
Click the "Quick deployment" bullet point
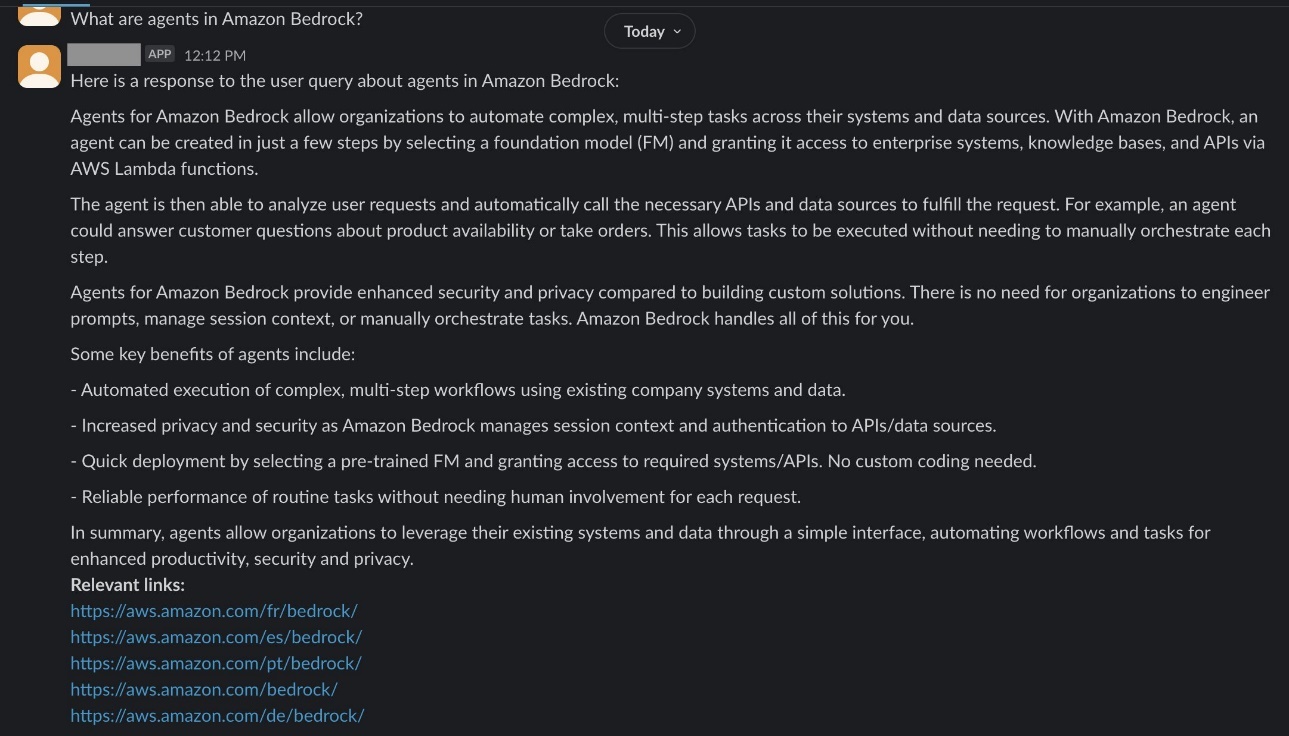click(x=553, y=461)
